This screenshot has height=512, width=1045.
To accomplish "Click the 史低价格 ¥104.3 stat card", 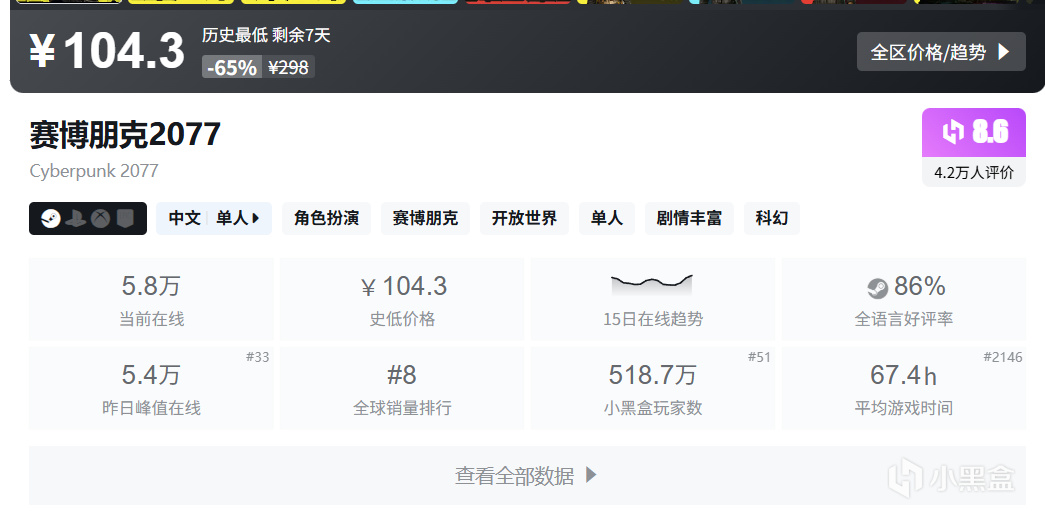I will (402, 299).
